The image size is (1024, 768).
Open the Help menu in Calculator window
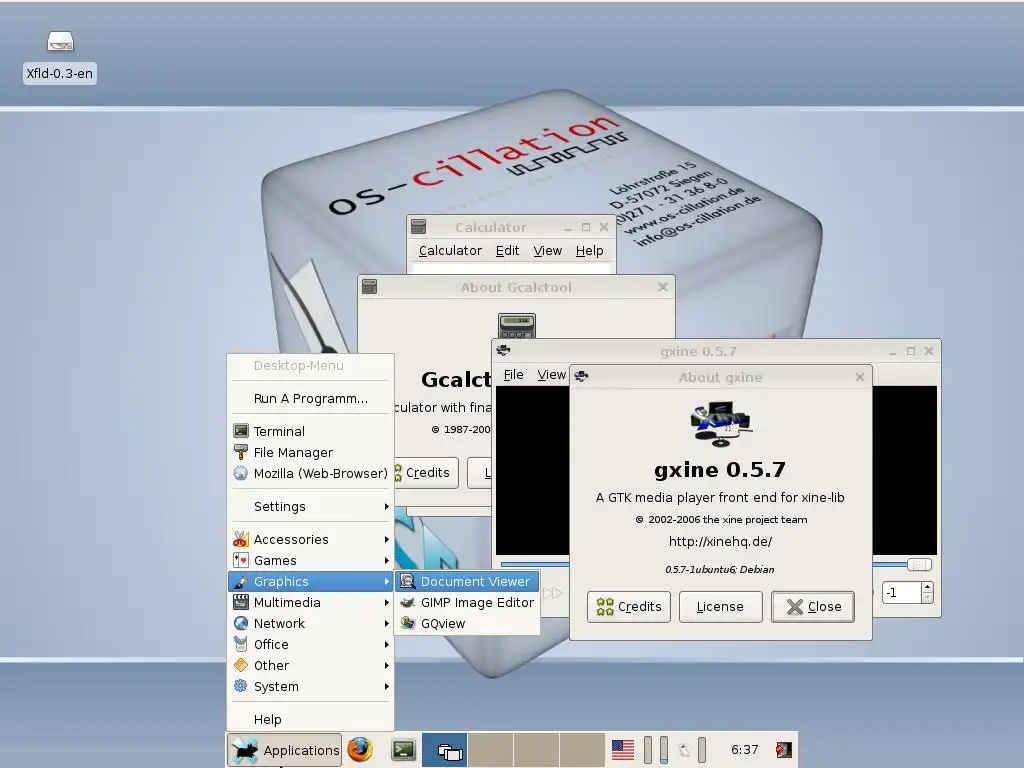[590, 251]
